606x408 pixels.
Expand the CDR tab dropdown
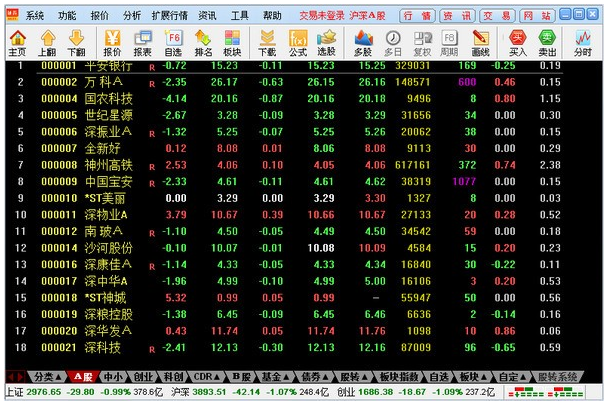(x=206, y=376)
